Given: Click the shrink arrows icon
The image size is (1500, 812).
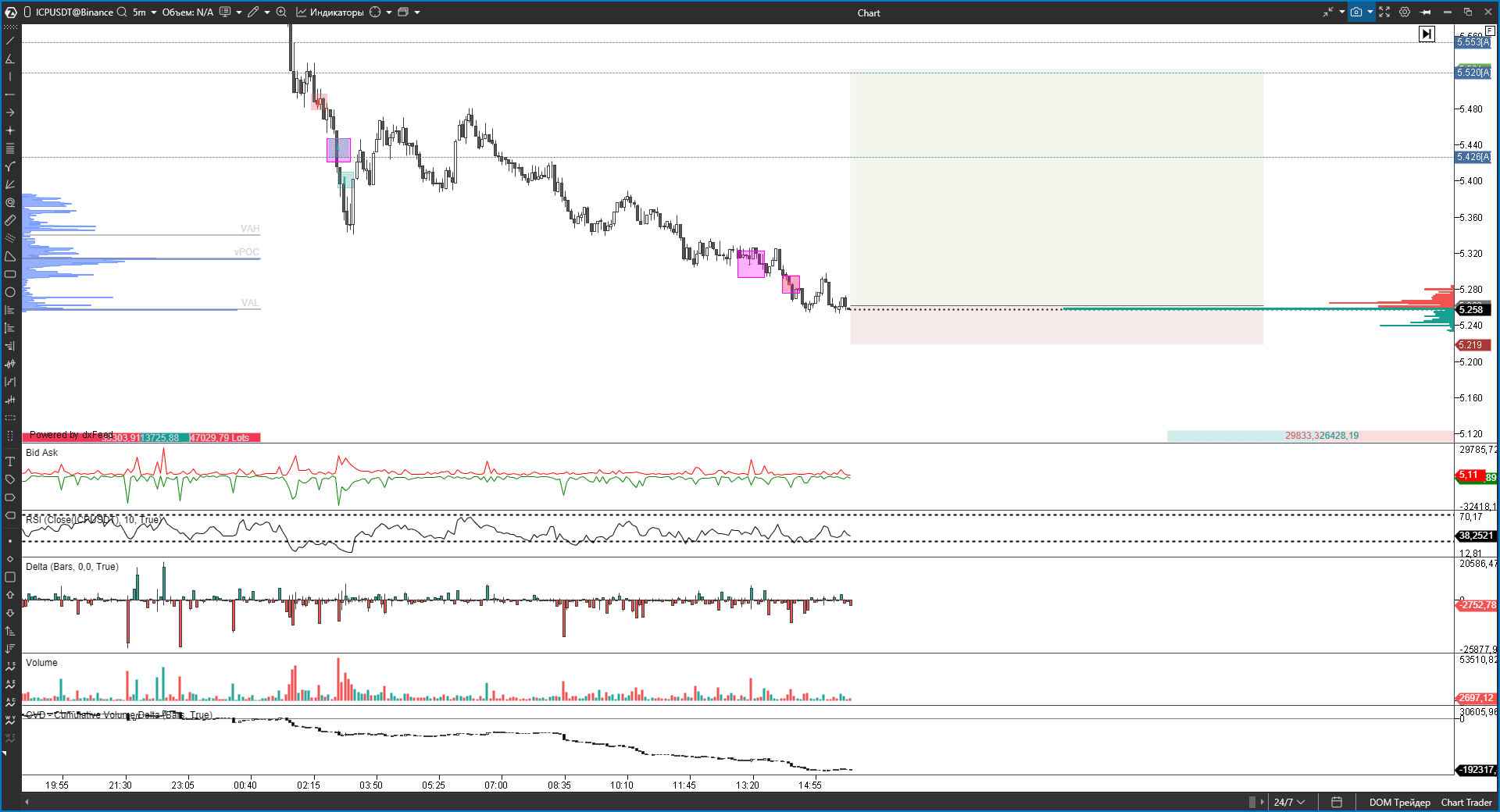Looking at the screenshot, I should (1327, 12).
